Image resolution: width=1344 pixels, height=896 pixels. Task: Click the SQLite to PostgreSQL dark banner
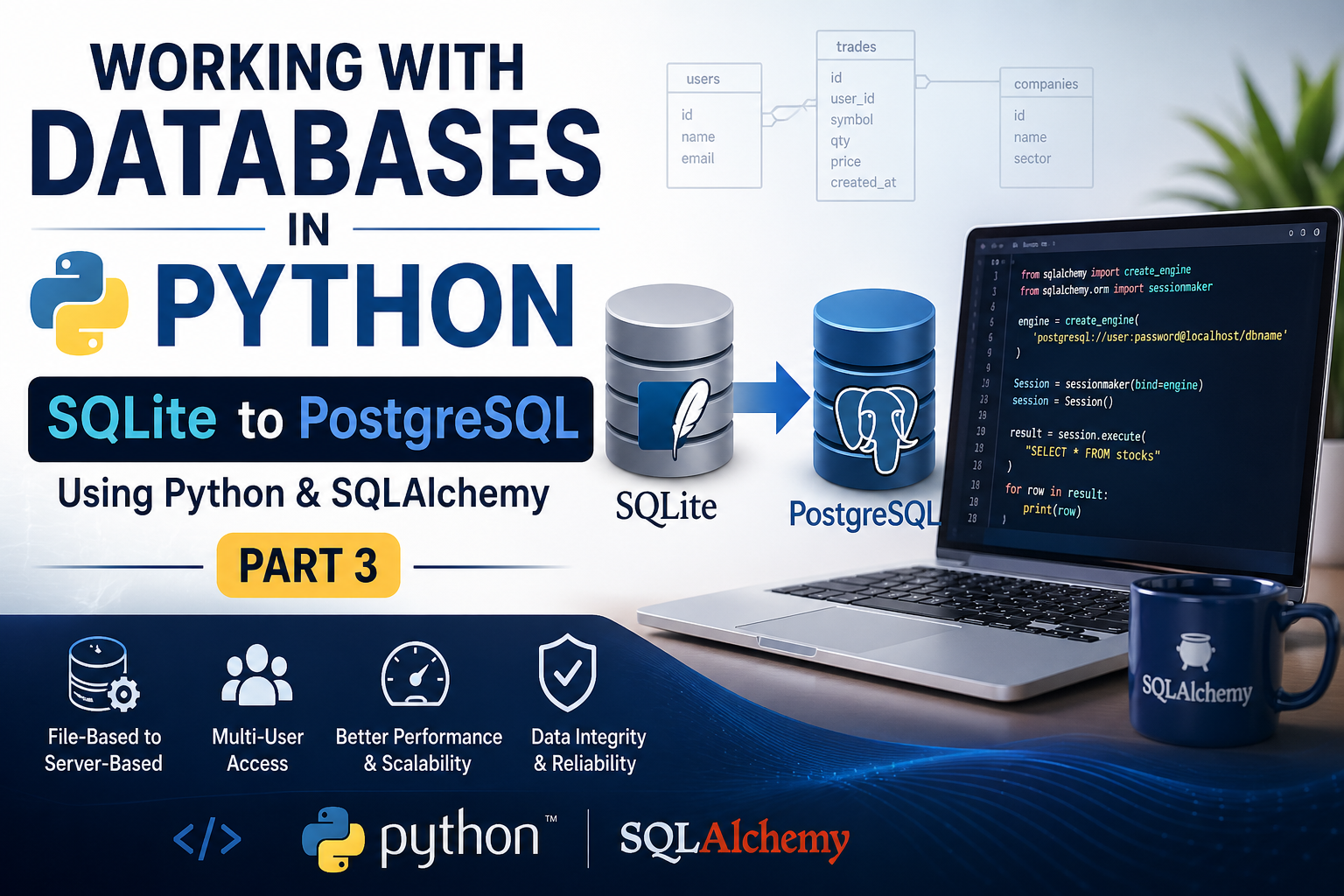(311, 419)
